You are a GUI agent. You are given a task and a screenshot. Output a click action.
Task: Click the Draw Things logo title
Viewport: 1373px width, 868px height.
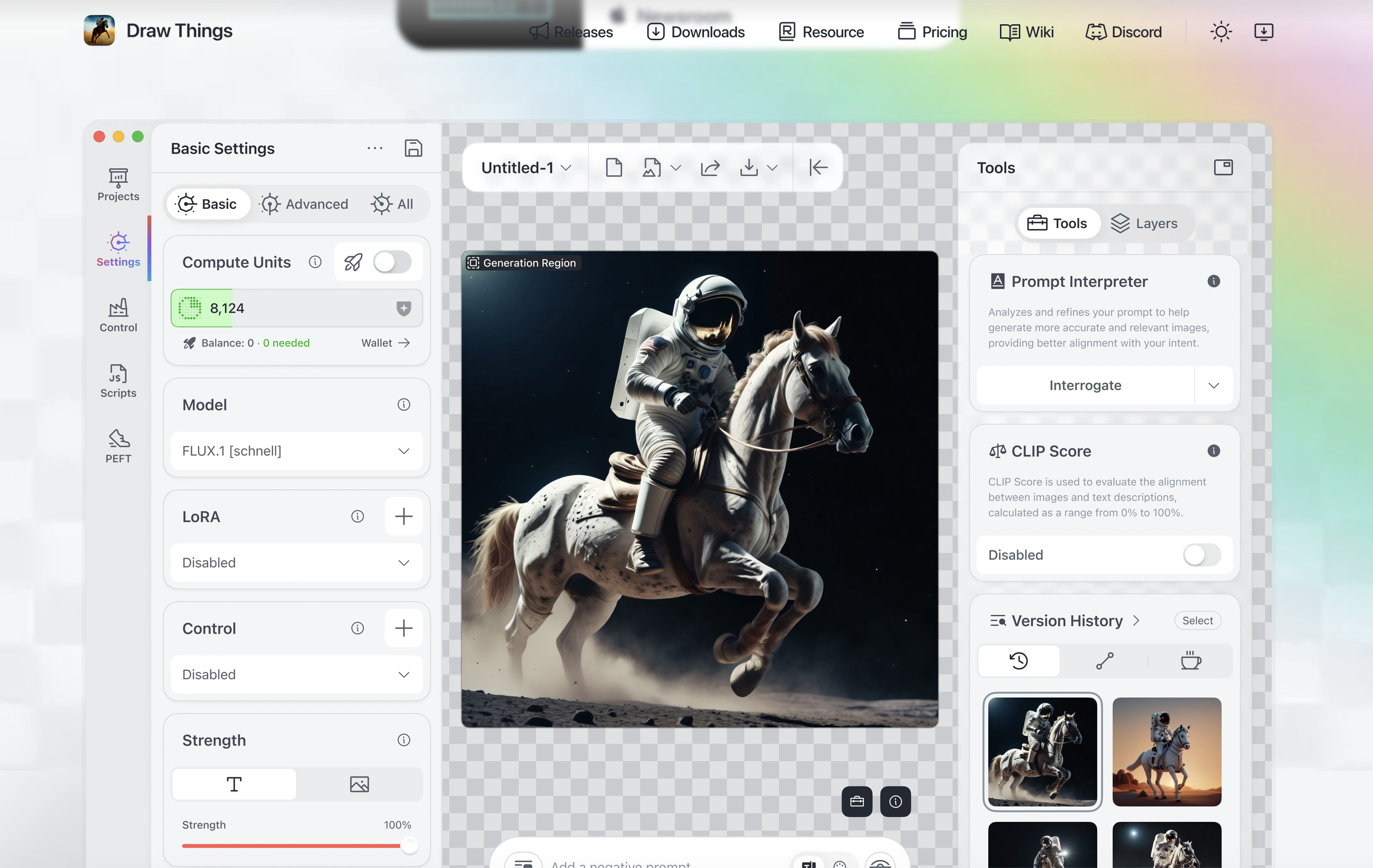179,31
